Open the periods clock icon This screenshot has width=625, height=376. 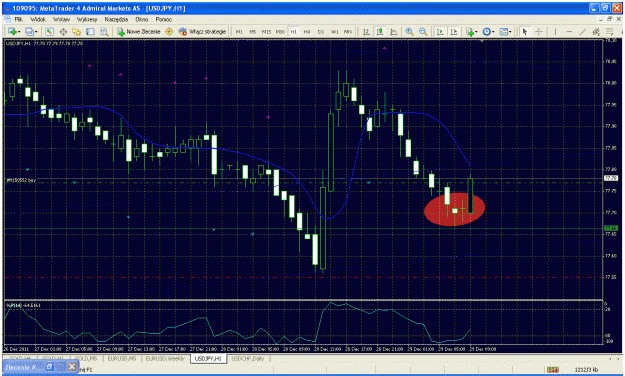pyautogui.click(x=486, y=31)
